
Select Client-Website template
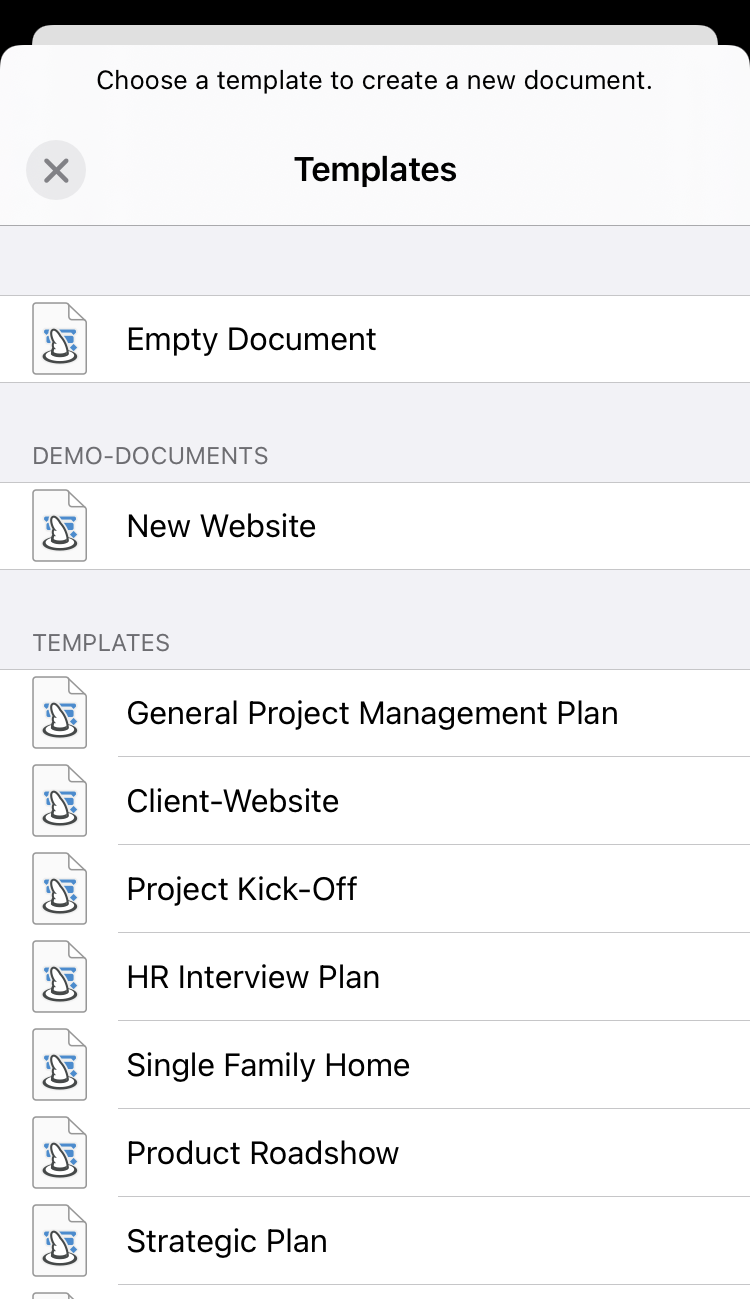232,801
